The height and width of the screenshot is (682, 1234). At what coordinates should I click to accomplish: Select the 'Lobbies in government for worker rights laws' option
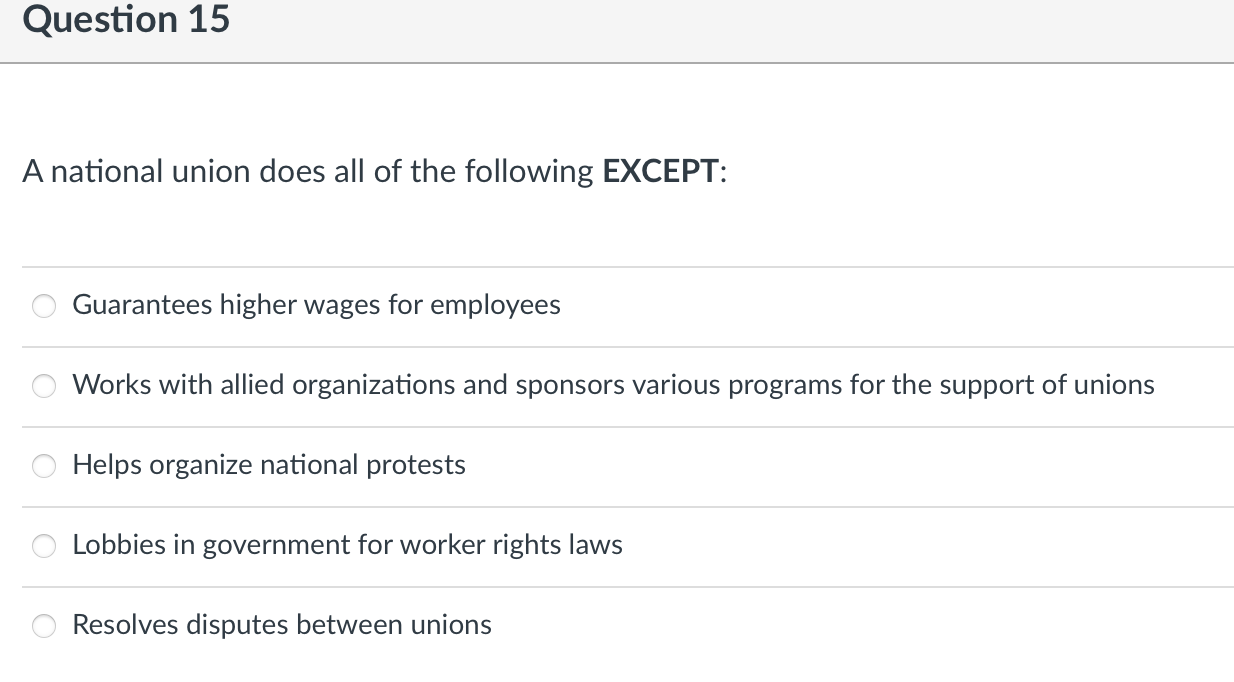click(x=43, y=545)
